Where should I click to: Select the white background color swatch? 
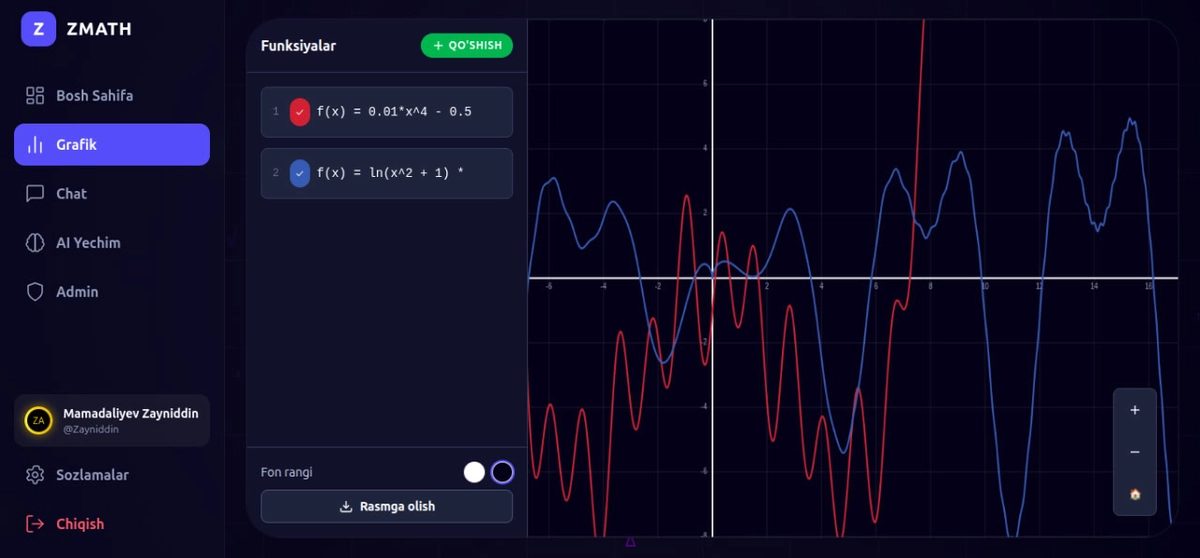(x=475, y=472)
